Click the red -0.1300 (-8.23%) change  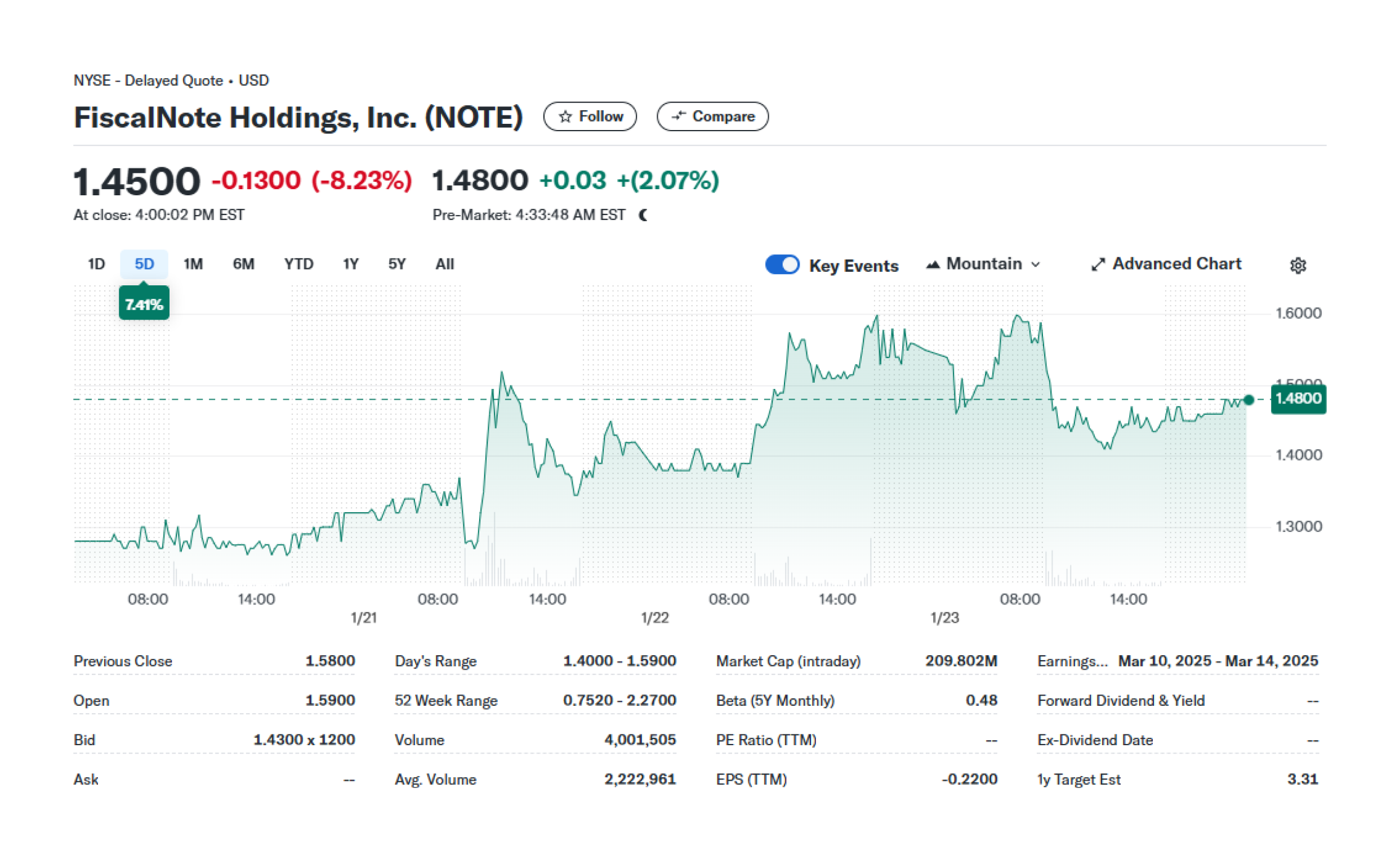311,181
